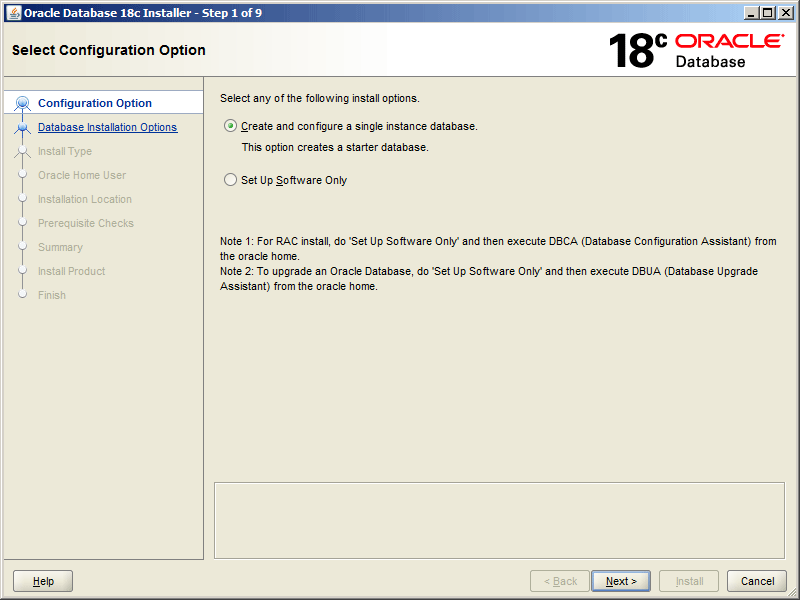Click the Java icon in the title bar
Screen dimensions: 800x600
pos(14,13)
